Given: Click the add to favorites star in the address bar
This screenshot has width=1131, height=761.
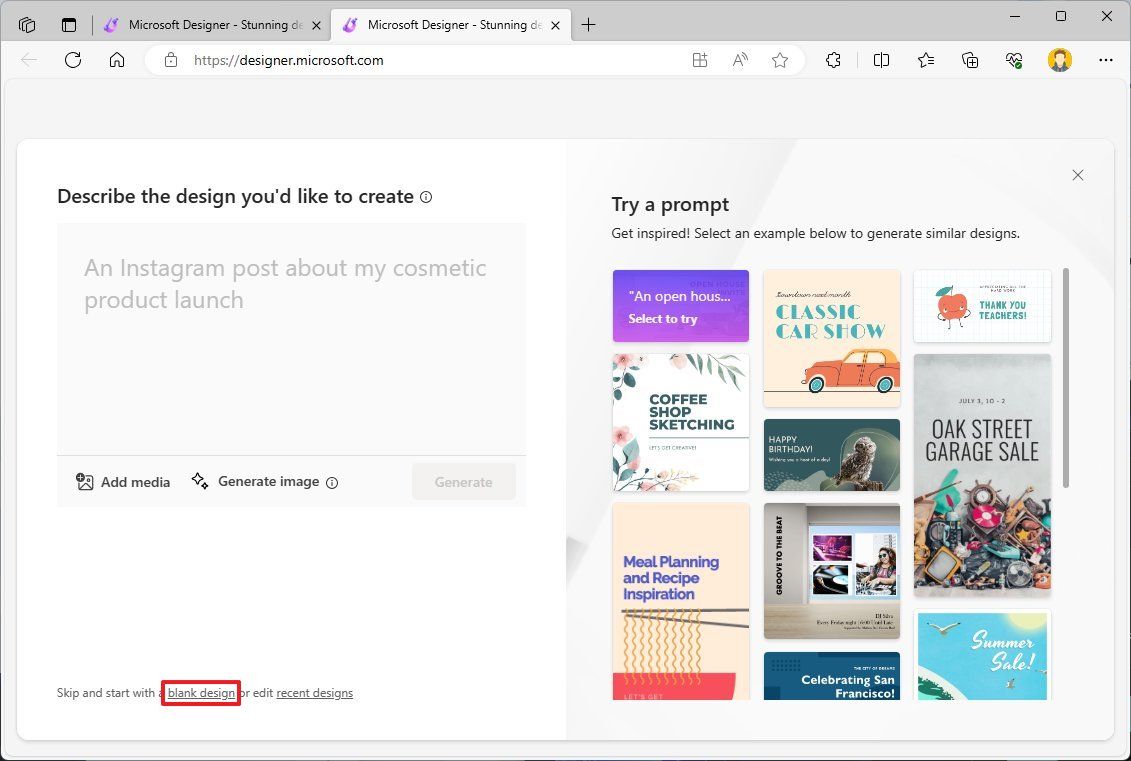Looking at the screenshot, I should point(780,60).
